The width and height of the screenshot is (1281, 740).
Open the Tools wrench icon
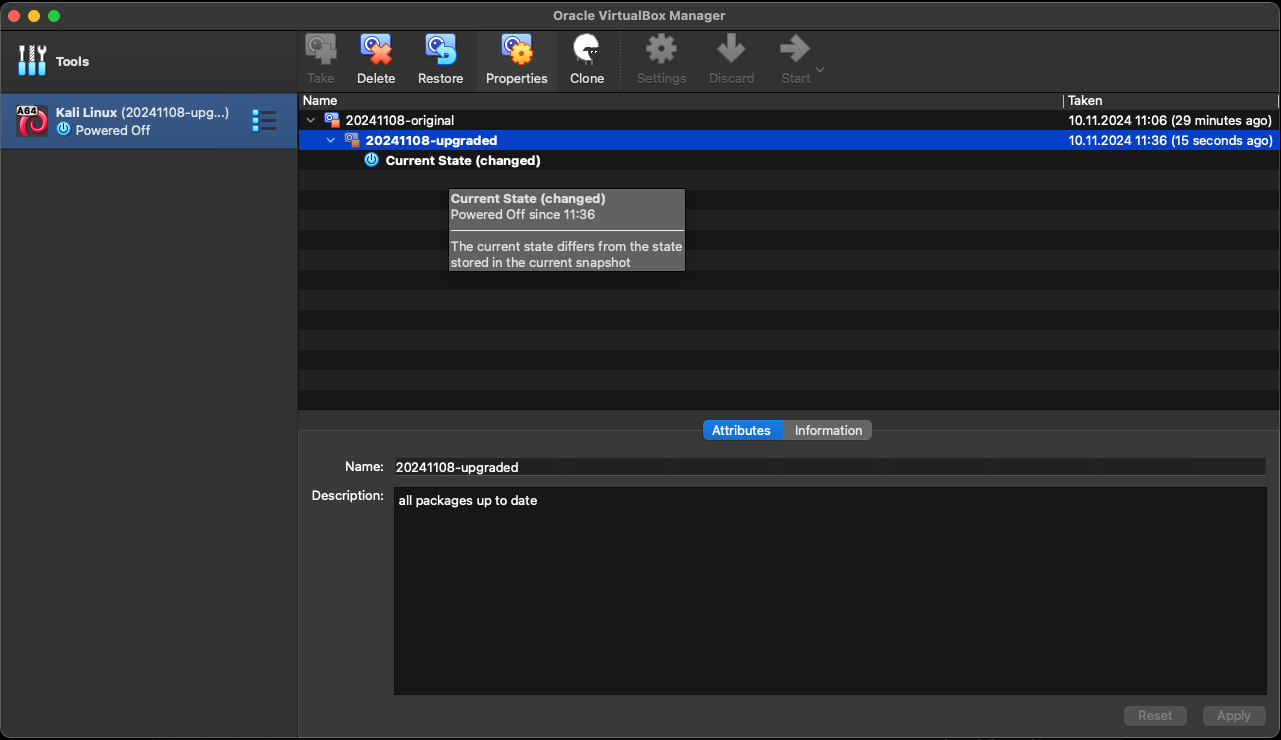[32, 61]
